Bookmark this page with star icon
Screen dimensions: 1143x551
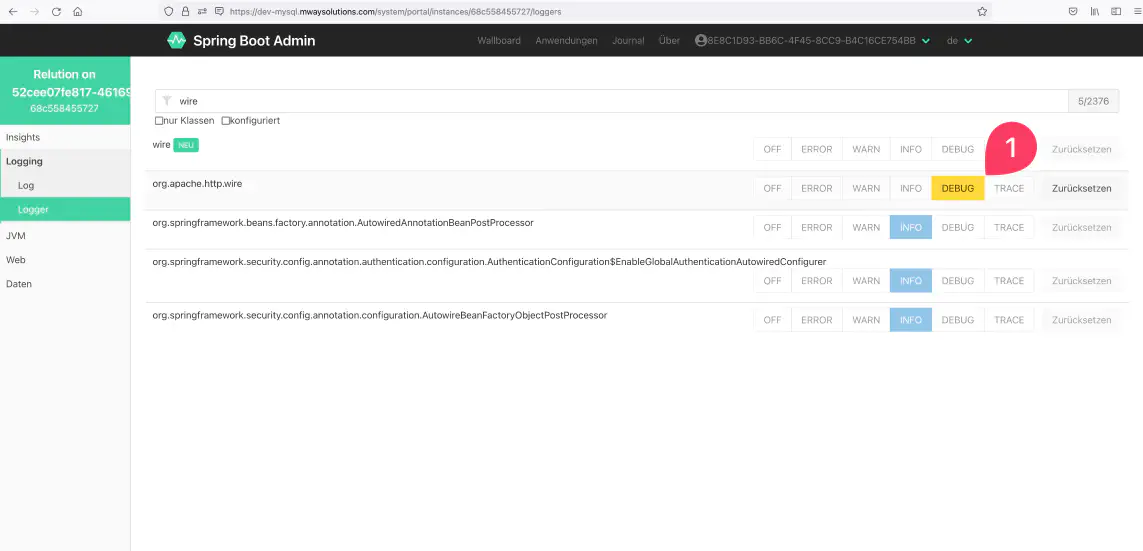pyautogui.click(x=982, y=11)
